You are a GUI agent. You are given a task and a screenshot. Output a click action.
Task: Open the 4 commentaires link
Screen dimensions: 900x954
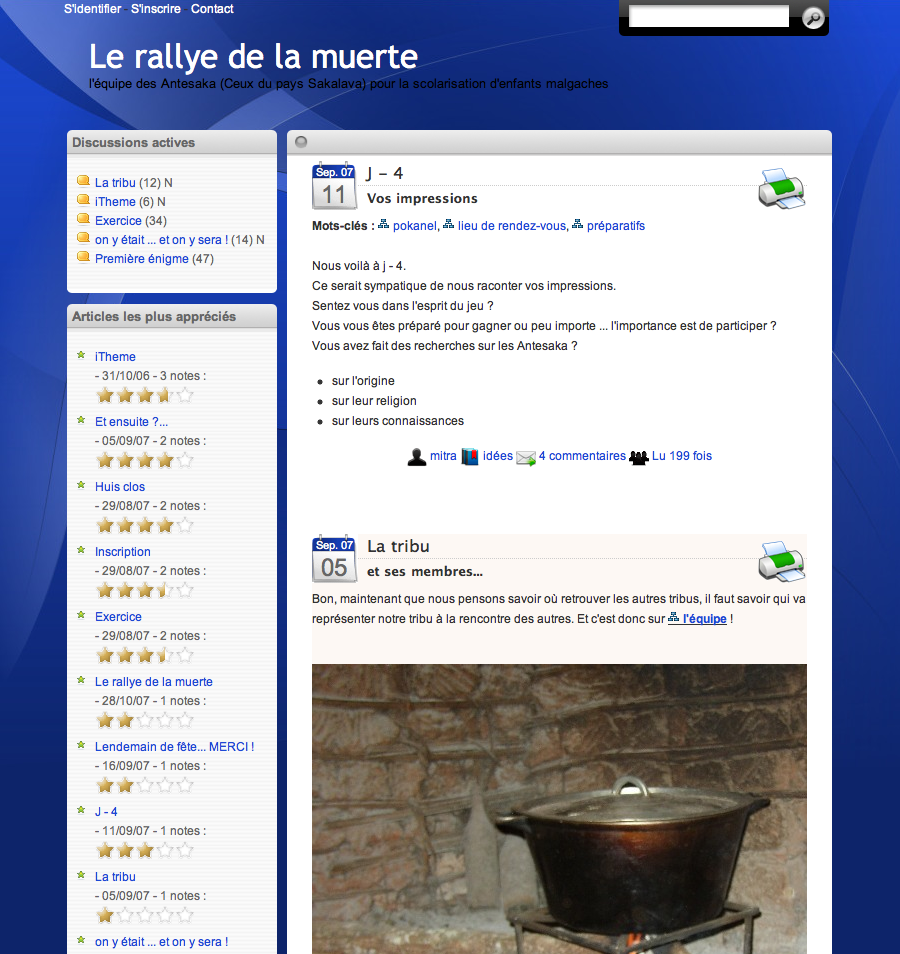(x=582, y=456)
